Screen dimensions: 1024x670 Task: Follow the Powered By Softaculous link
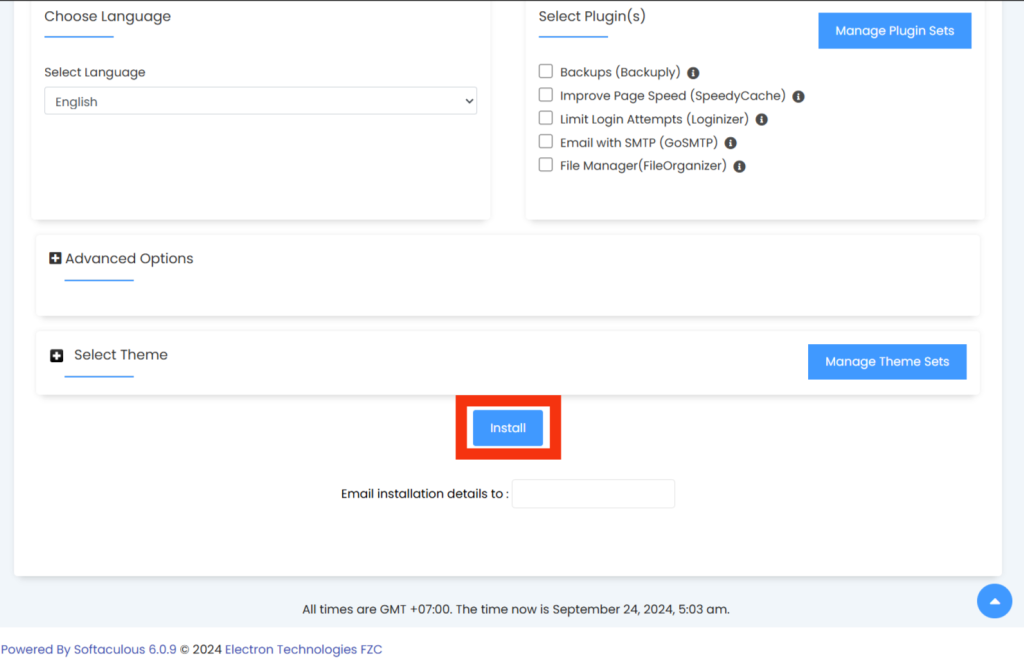coord(88,649)
